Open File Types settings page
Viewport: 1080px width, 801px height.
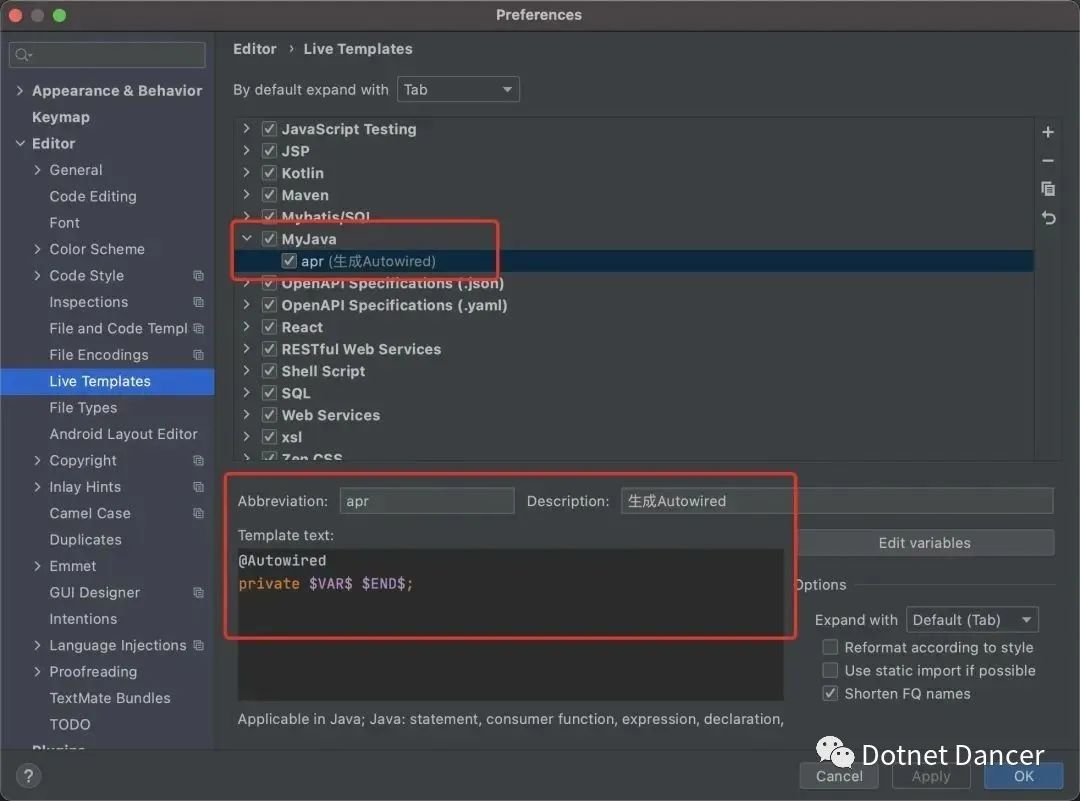[x=83, y=408]
